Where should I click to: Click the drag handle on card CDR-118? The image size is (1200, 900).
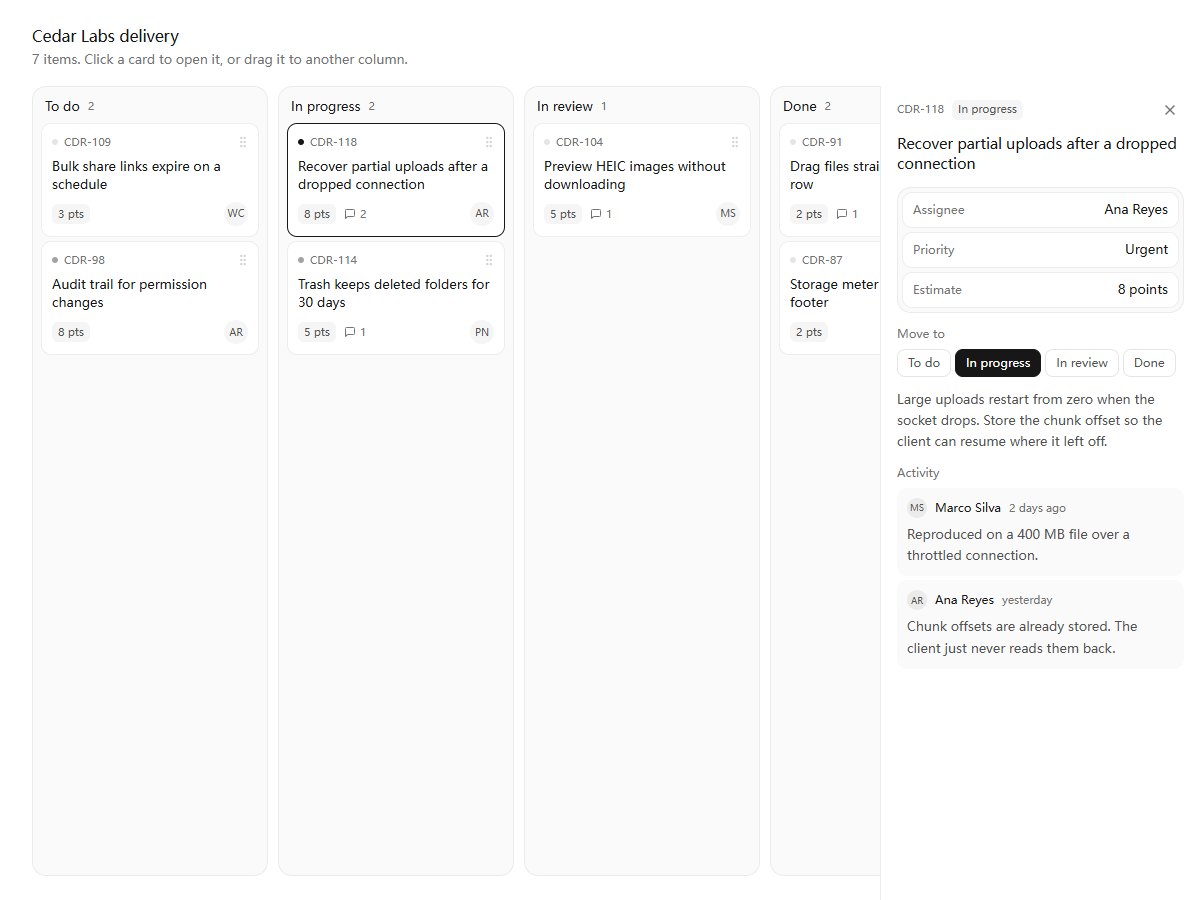point(489,142)
